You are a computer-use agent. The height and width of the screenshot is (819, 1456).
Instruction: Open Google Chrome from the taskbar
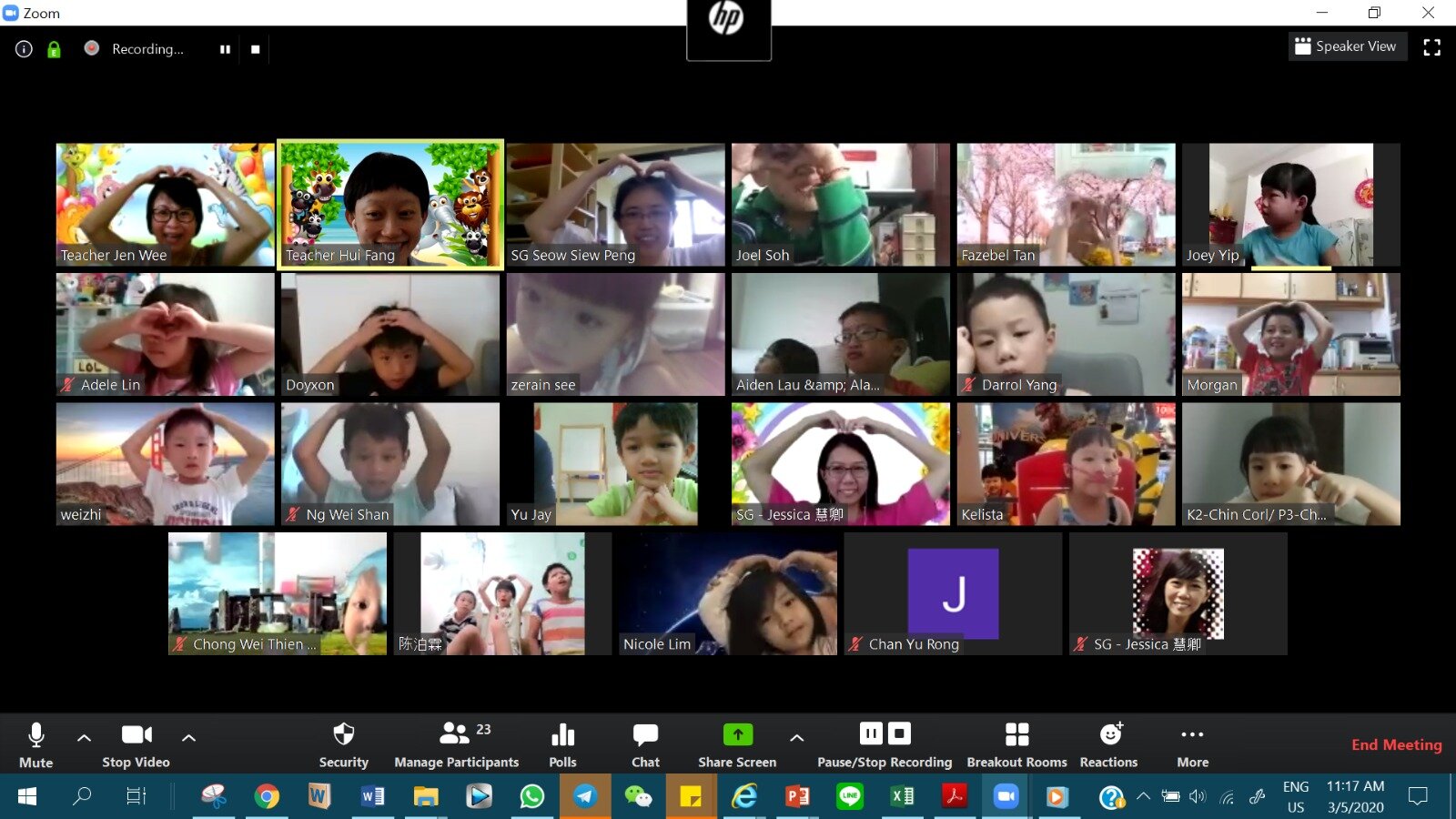tap(267, 796)
